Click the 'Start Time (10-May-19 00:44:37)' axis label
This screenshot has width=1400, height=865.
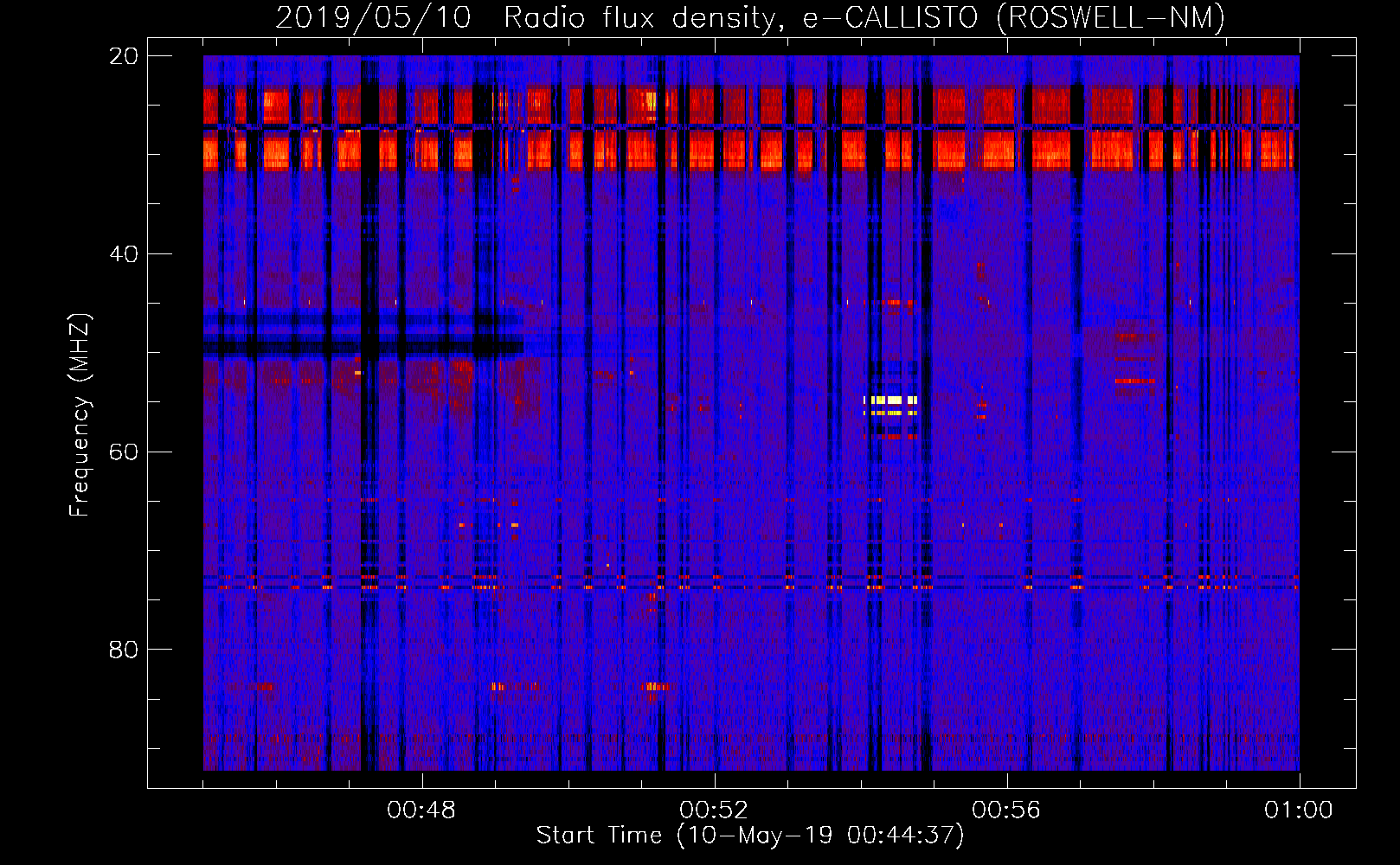click(750, 836)
